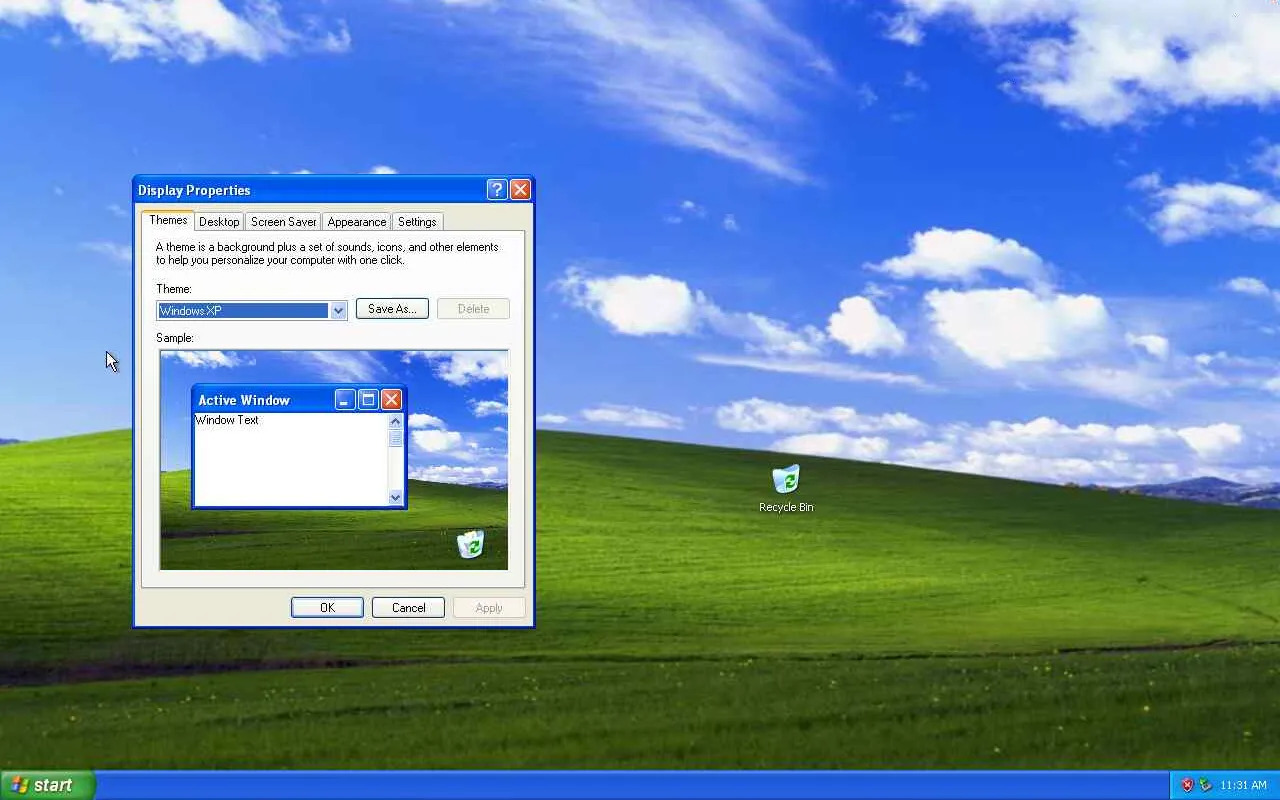Screen dimensions: 1280x800
Task: Click the grayed-out Apply button
Action: 489,607
